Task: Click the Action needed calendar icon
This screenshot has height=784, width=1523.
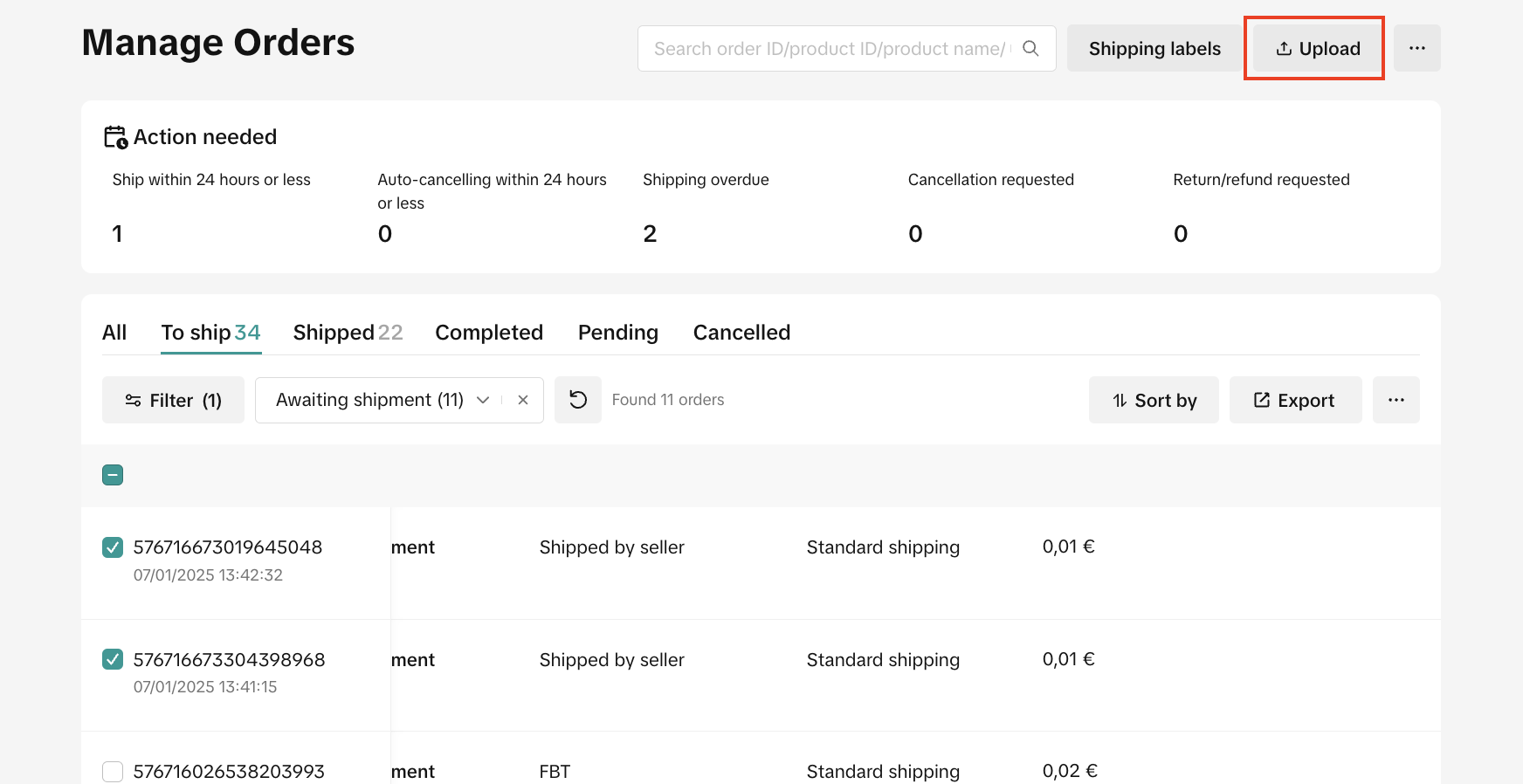Action: pos(115,137)
